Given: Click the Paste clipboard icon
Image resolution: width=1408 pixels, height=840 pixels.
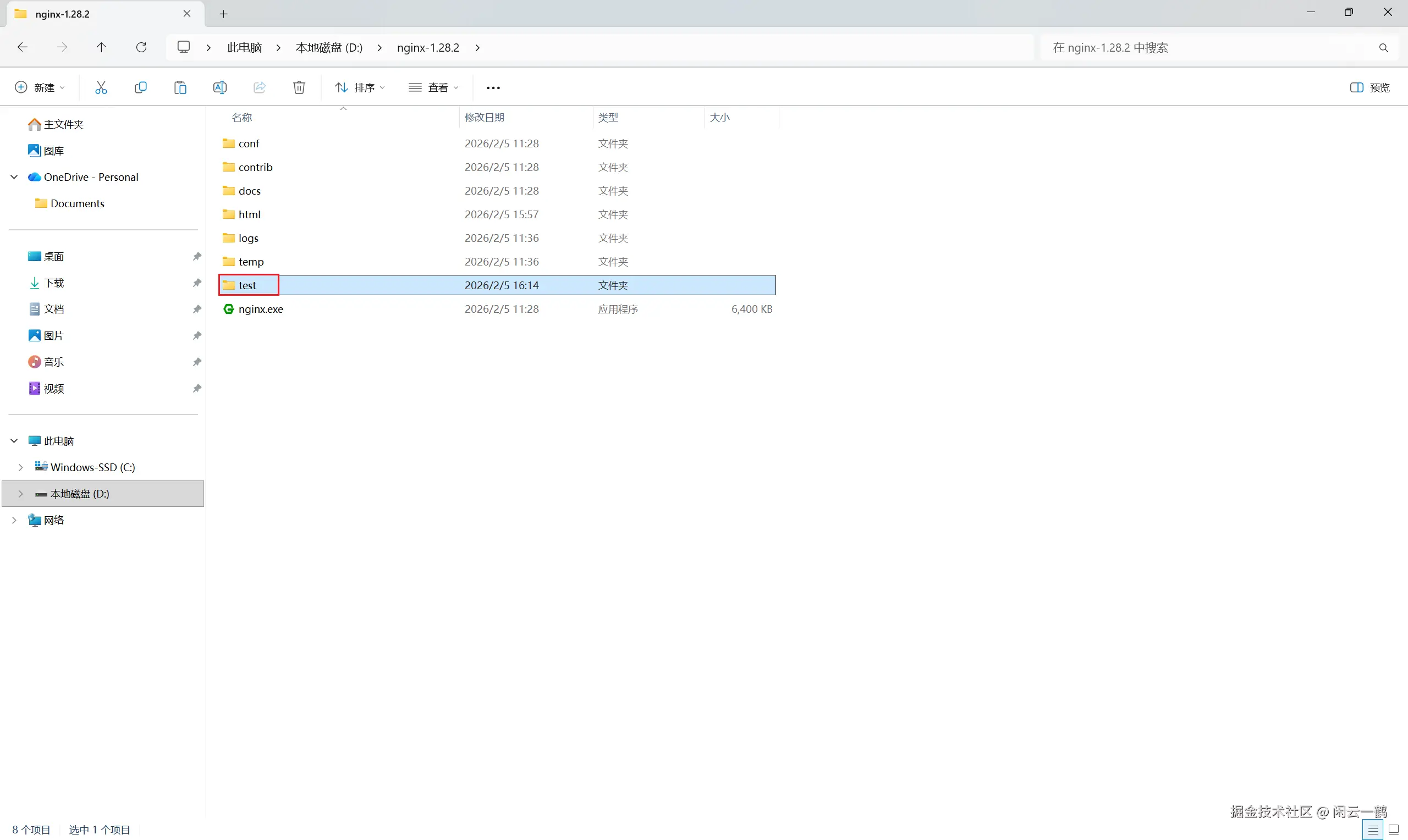Looking at the screenshot, I should (180, 87).
